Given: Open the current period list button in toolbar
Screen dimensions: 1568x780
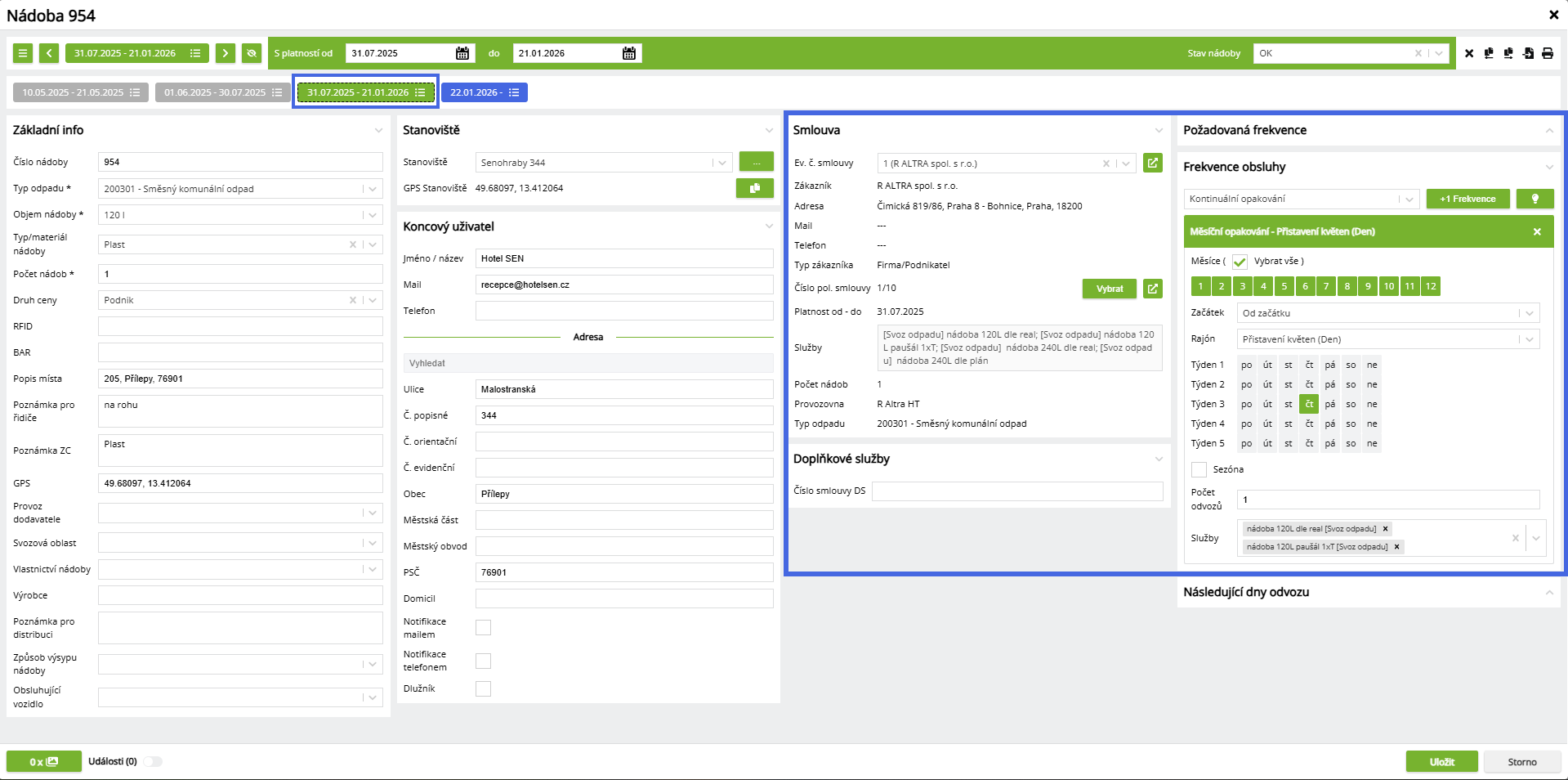Looking at the screenshot, I should coord(195,53).
